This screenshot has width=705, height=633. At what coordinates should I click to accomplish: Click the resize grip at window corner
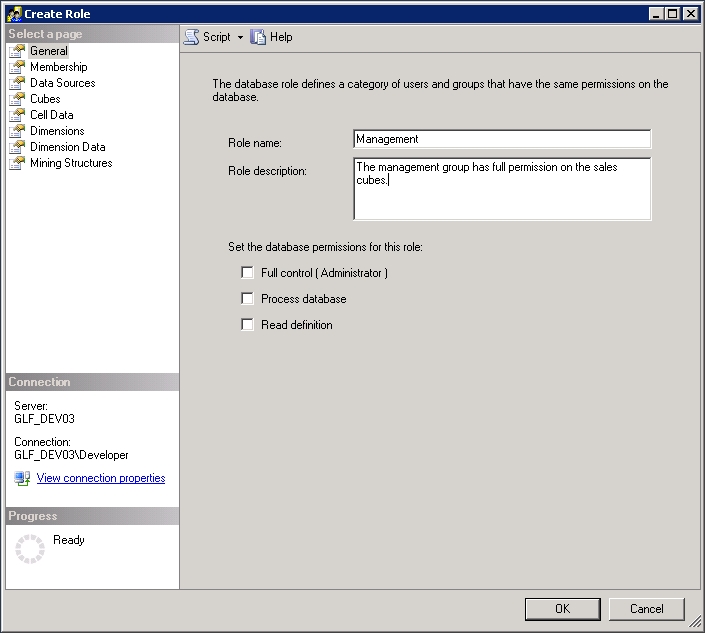[x=695, y=622]
